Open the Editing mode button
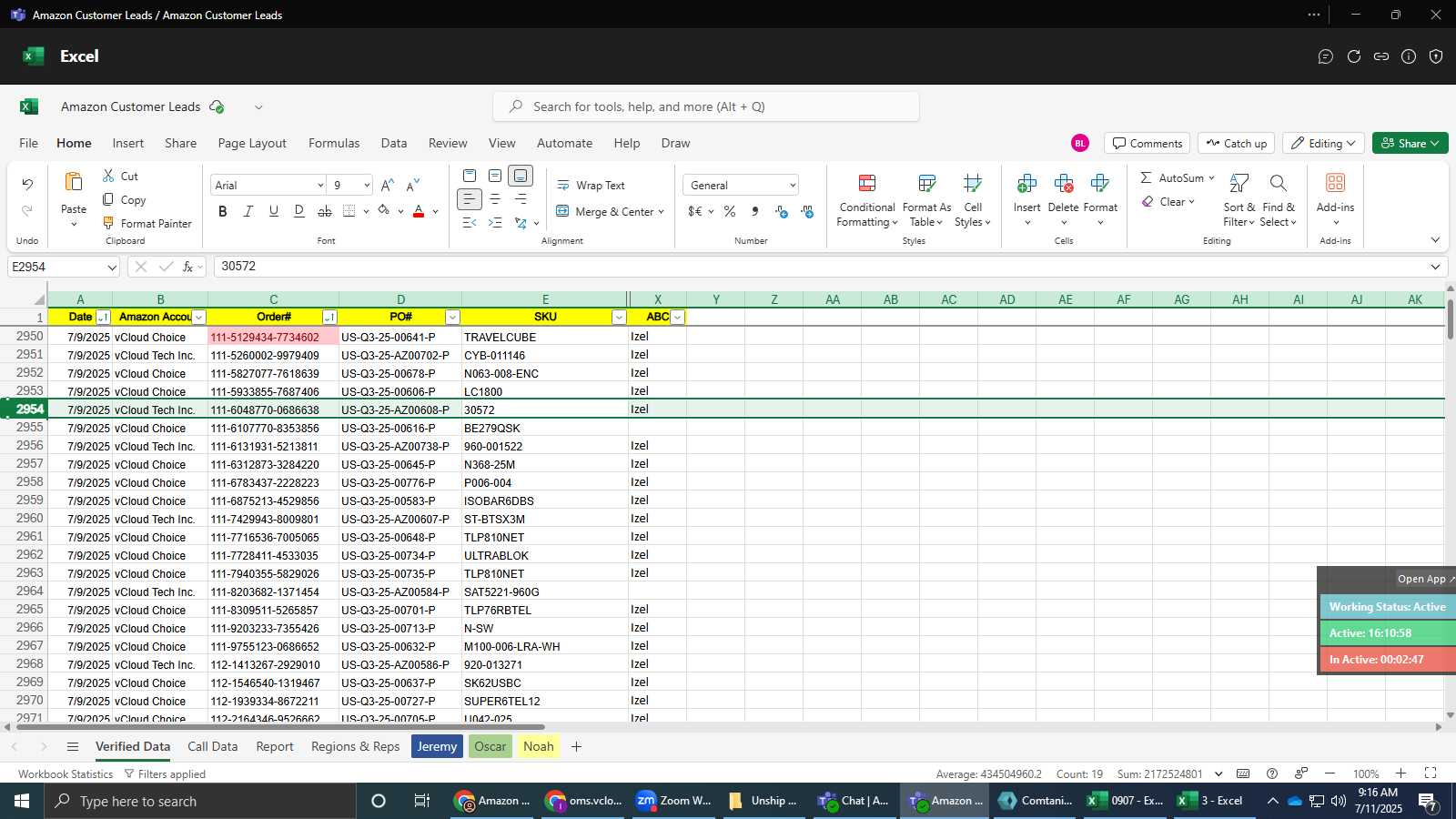Image resolution: width=1456 pixels, height=819 pixels. [1323, 143]
